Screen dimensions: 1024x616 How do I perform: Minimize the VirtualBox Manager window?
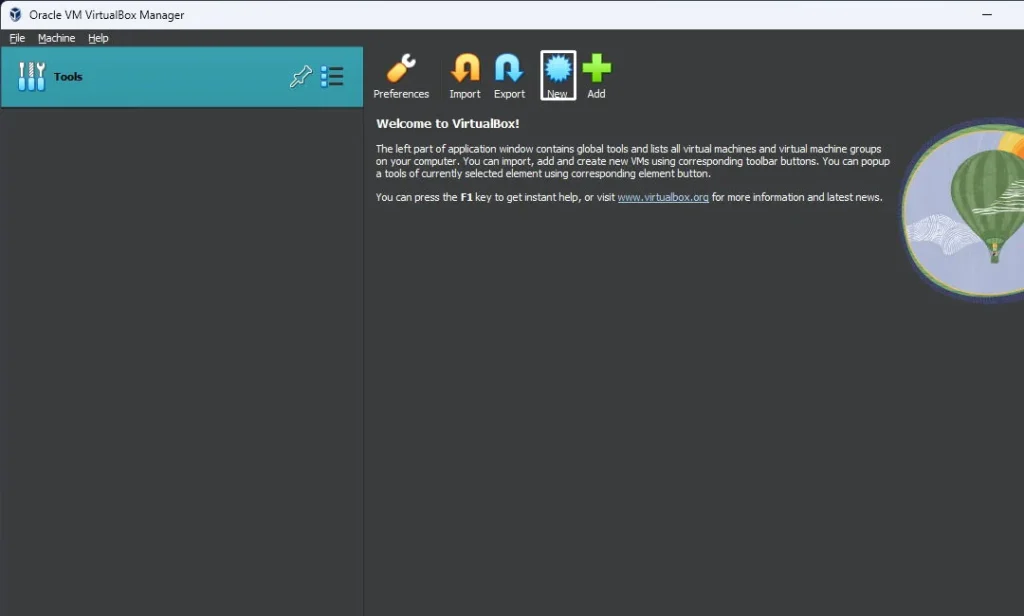click(987, 14)
